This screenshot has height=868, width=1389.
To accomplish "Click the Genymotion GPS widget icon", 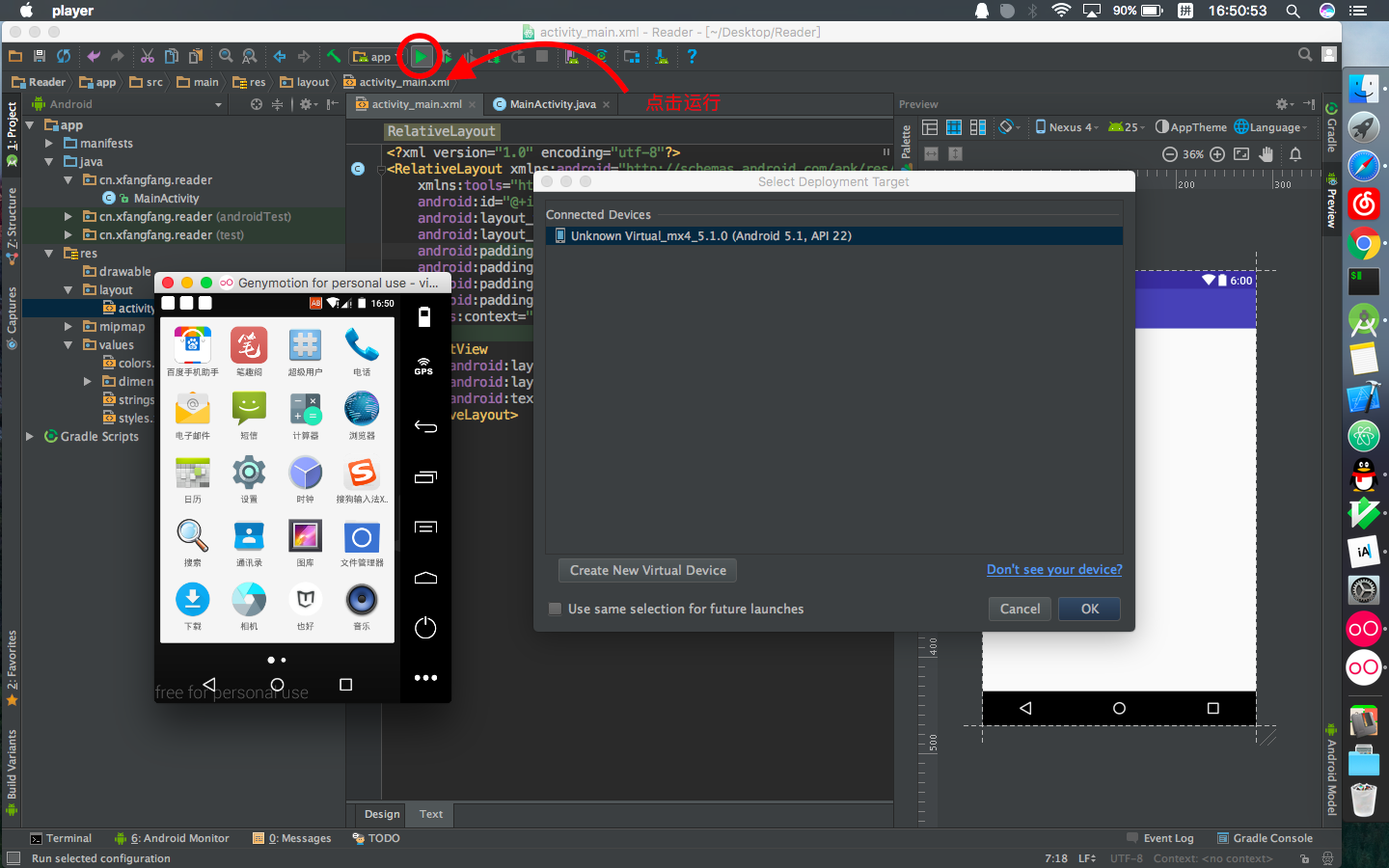I will [x=423, y=366].
